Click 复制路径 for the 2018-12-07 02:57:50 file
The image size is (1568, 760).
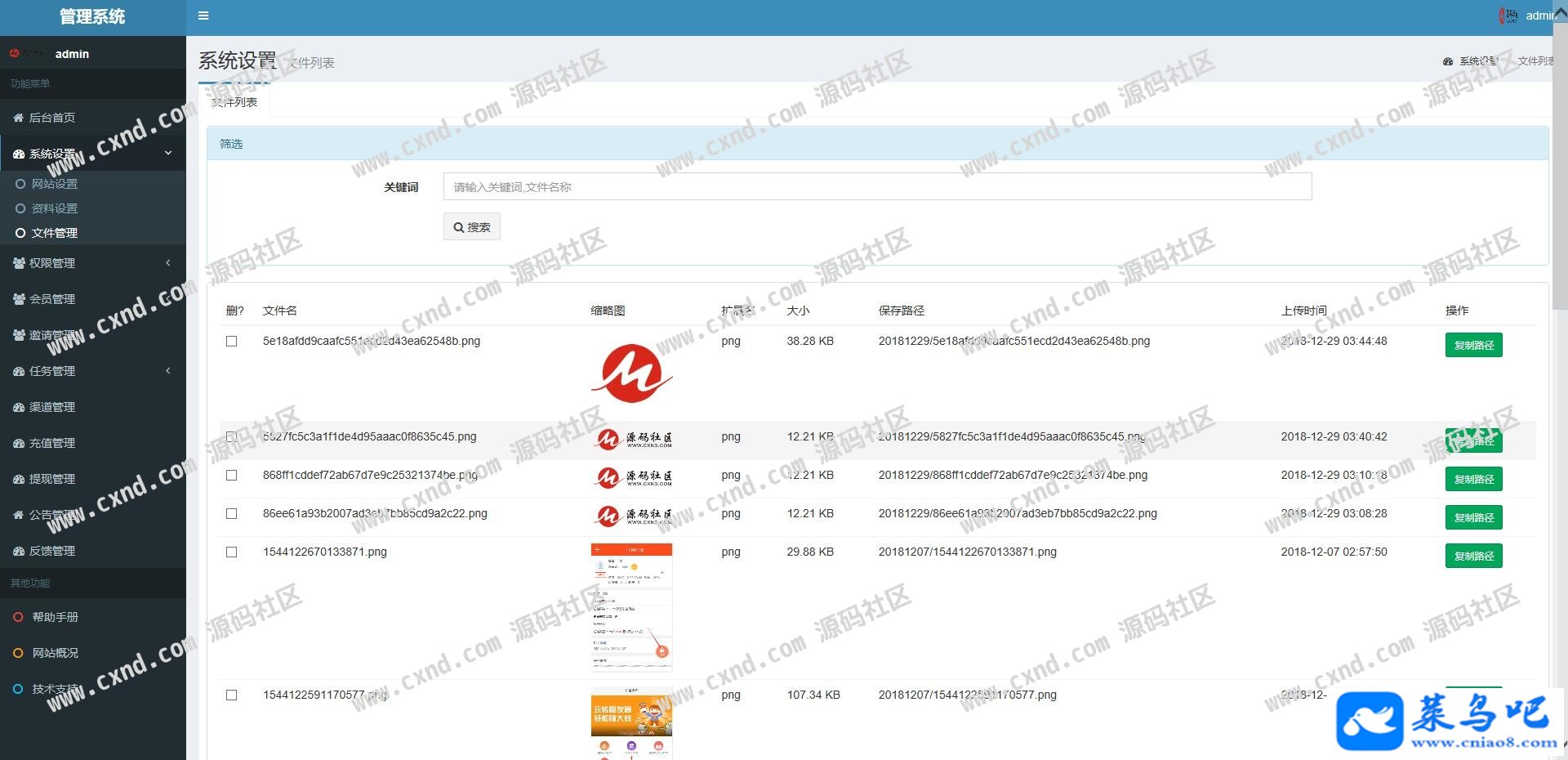1473,556
